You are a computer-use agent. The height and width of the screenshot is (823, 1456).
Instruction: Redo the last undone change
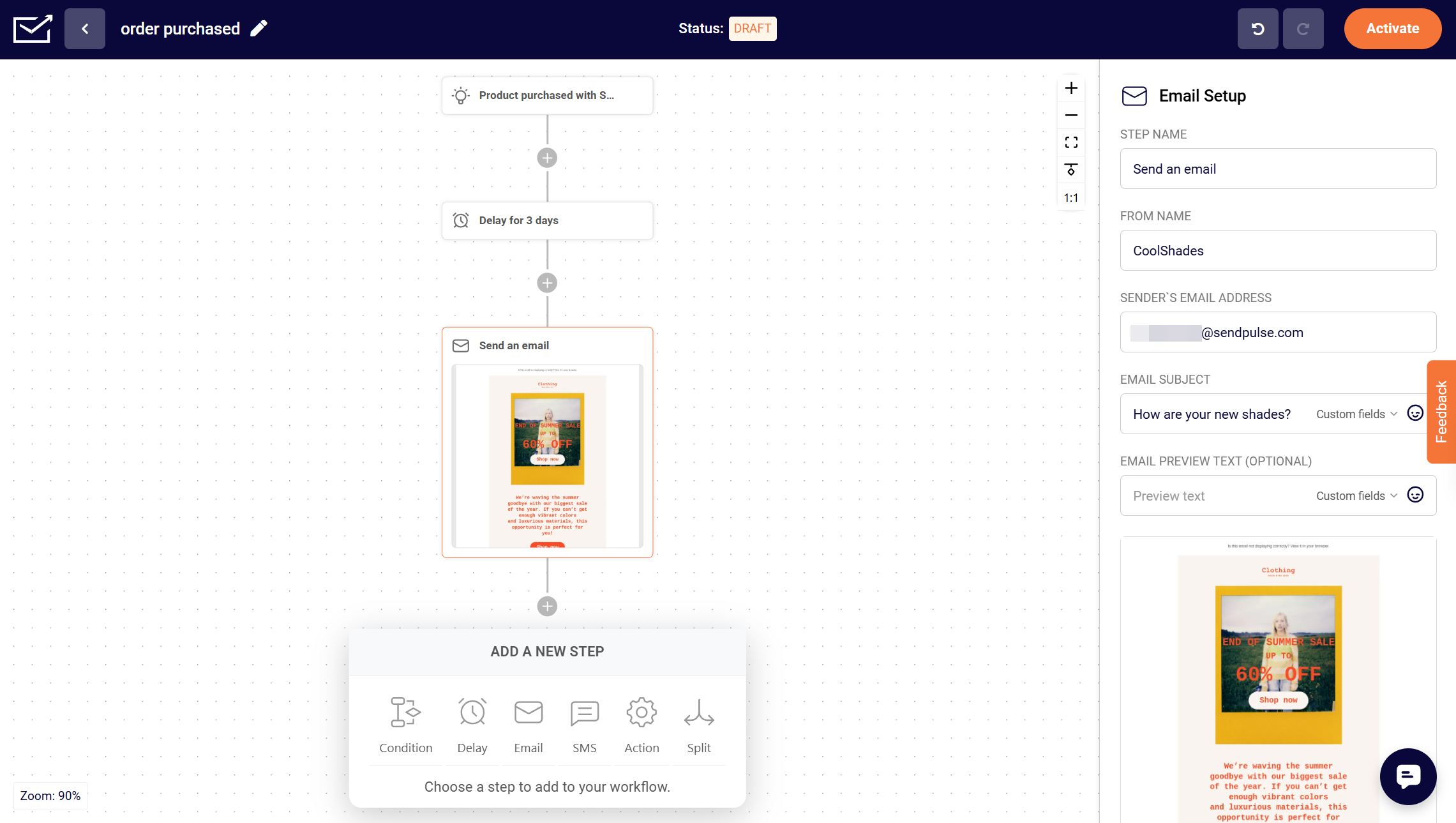1303,29
